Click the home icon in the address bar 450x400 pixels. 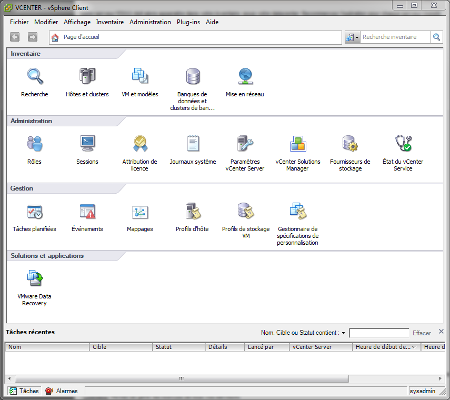(55, 37)
